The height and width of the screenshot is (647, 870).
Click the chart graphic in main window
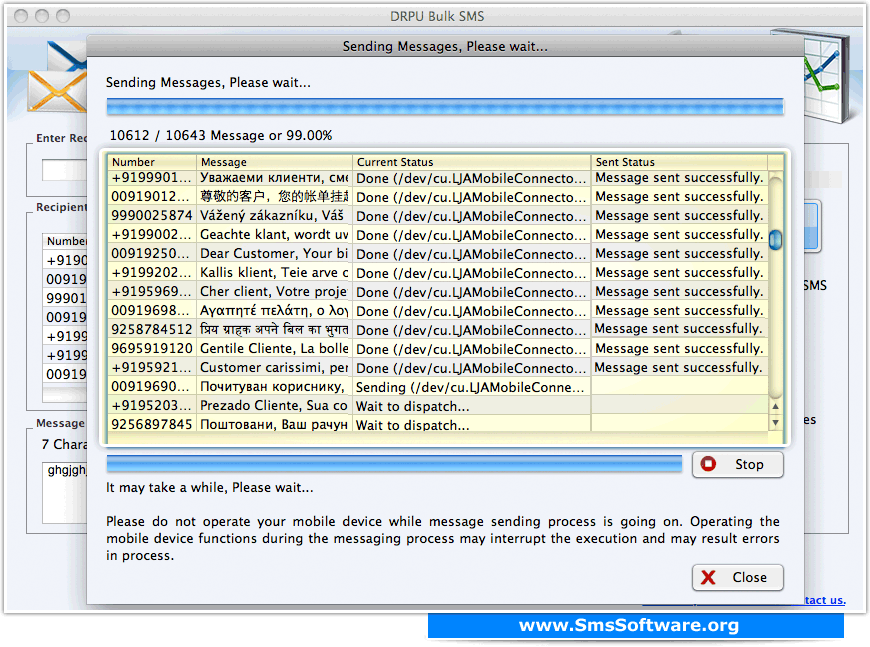826,75
